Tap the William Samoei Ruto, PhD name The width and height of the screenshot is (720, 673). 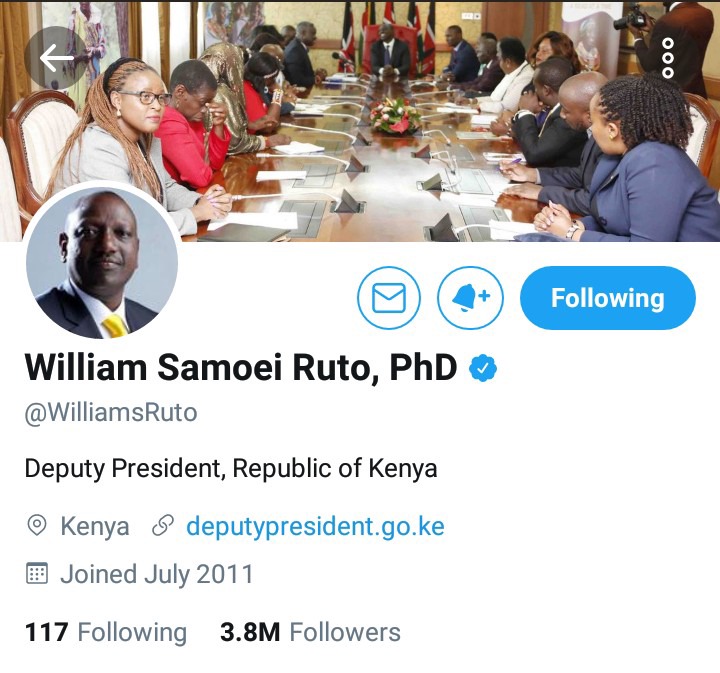pyautogui.click(x=241, y=368)
